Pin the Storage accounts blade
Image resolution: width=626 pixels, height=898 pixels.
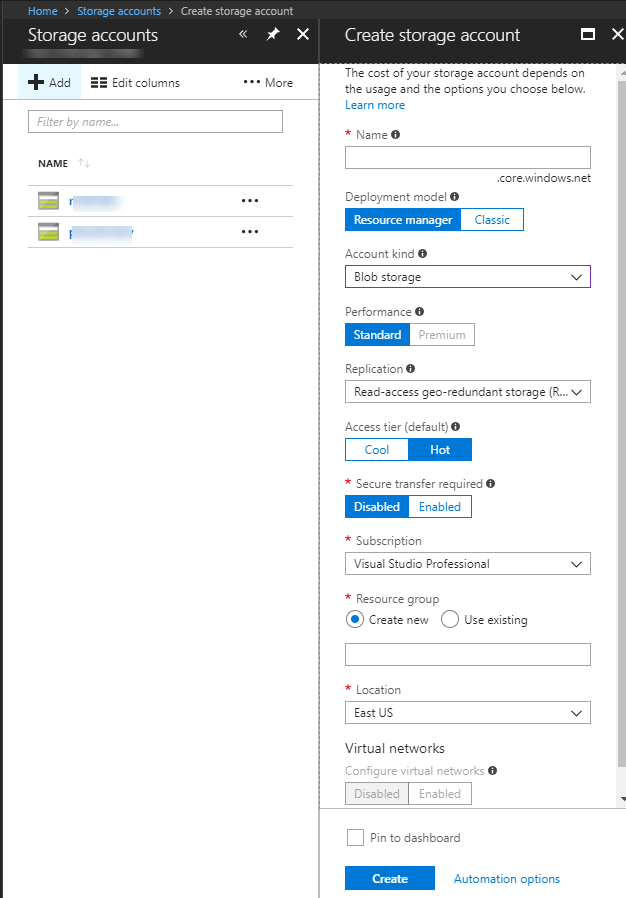click(271, 33)
